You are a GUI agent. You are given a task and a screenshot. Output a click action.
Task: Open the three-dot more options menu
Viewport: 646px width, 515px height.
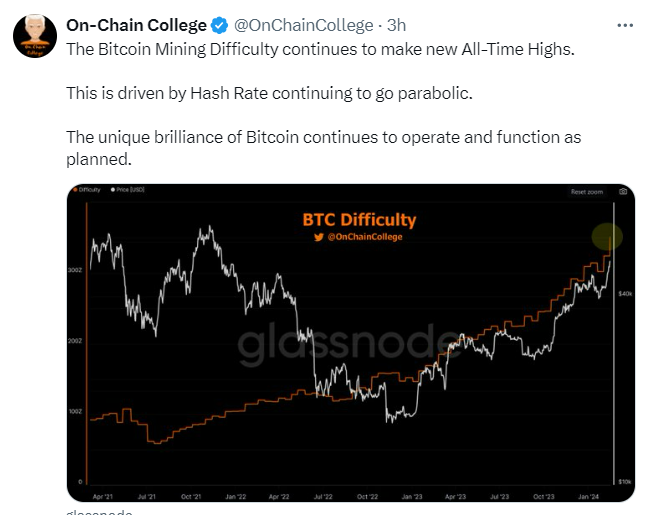coord(625,26)
